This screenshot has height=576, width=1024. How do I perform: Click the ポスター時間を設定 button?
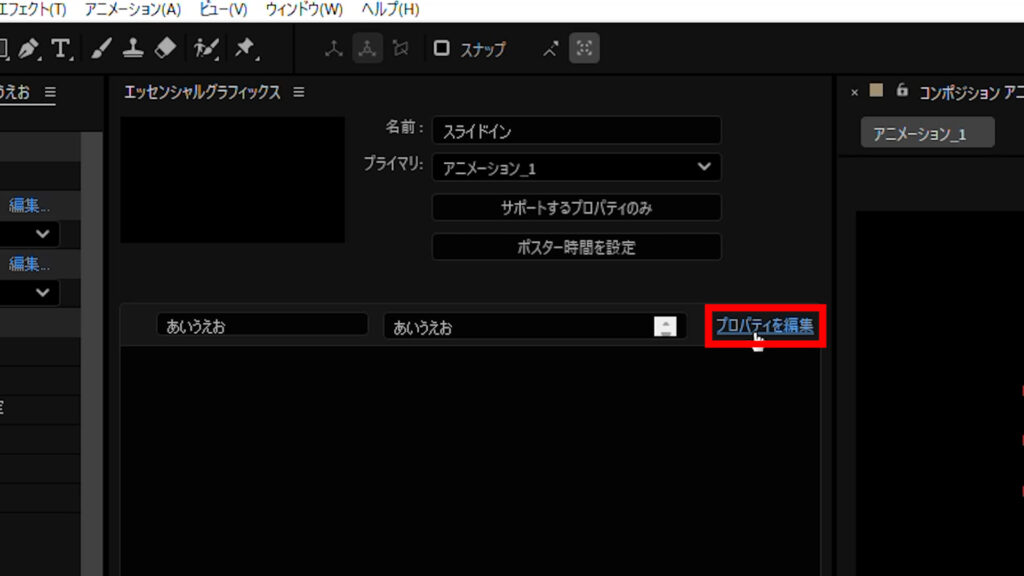[x=576, y=247]
